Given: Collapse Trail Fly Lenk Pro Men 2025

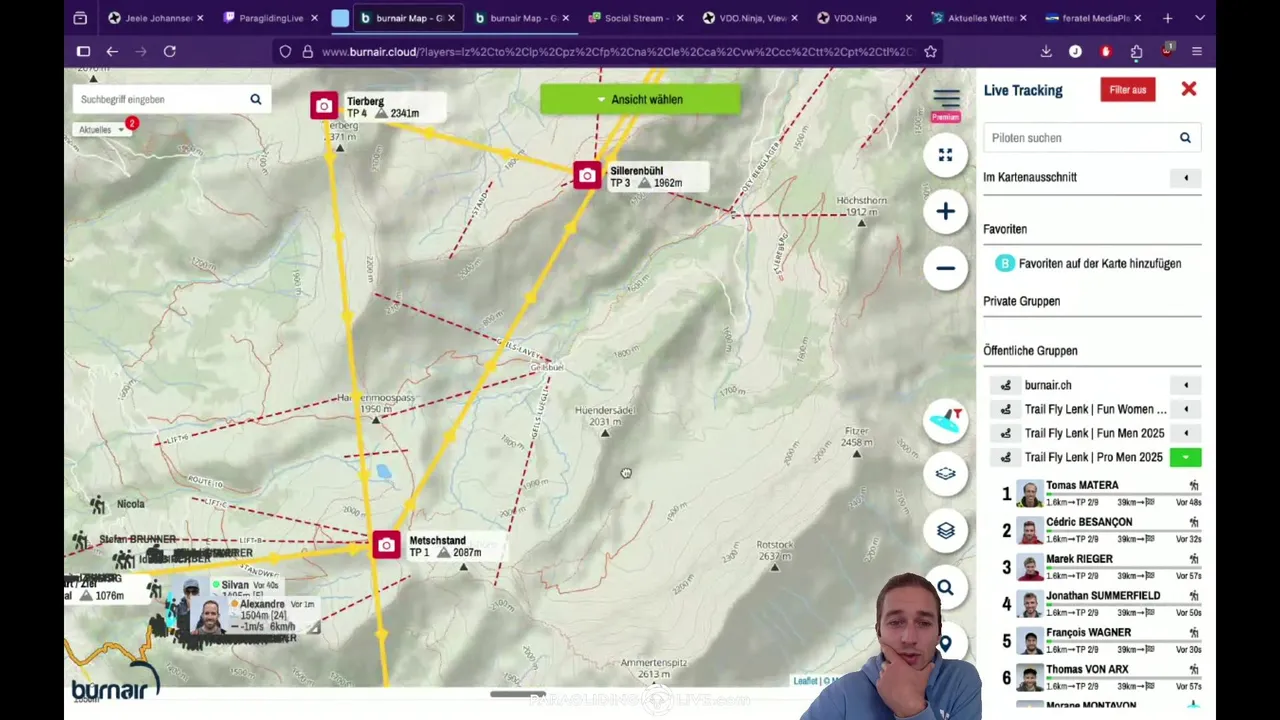Looking at the screenshot, I should coord(1186,457).
